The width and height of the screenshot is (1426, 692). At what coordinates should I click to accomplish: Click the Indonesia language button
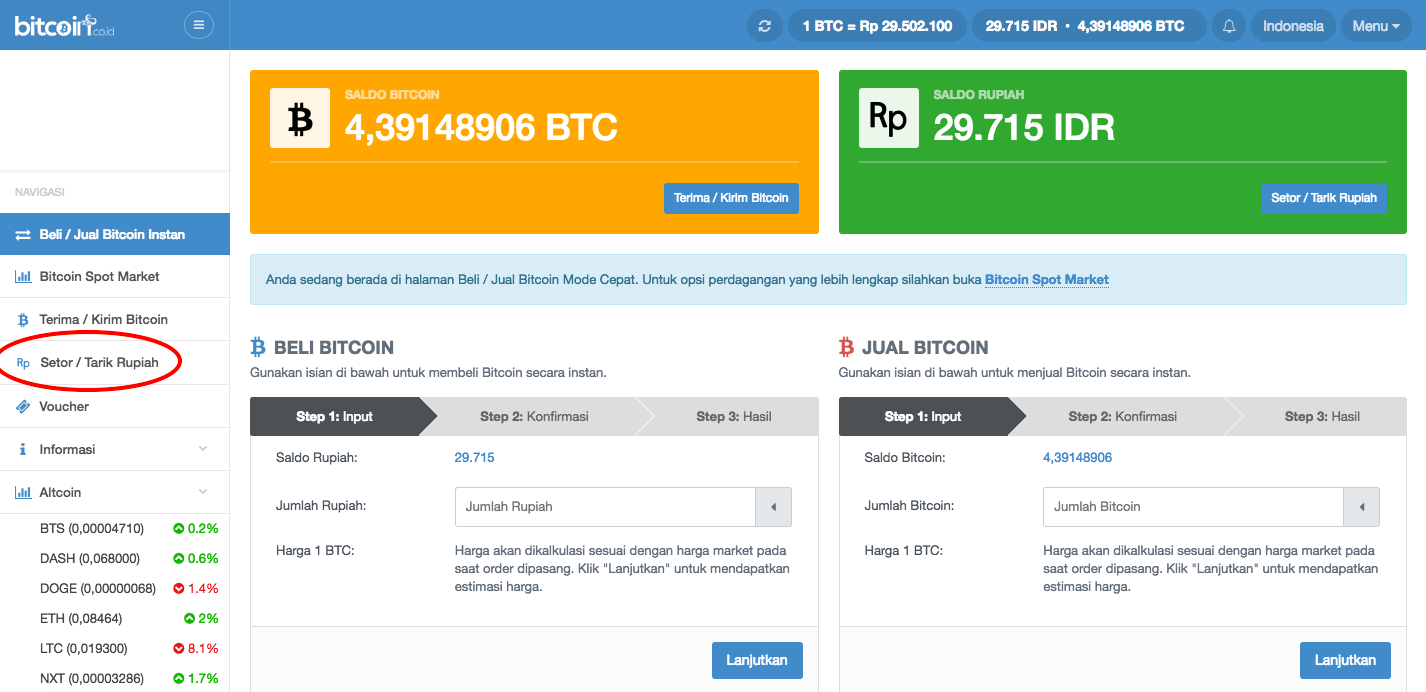coord(1293,26)
